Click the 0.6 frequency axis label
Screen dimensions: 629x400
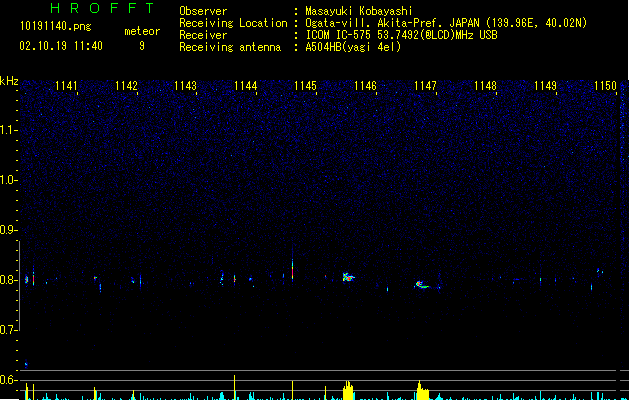(x=8, y=380)
